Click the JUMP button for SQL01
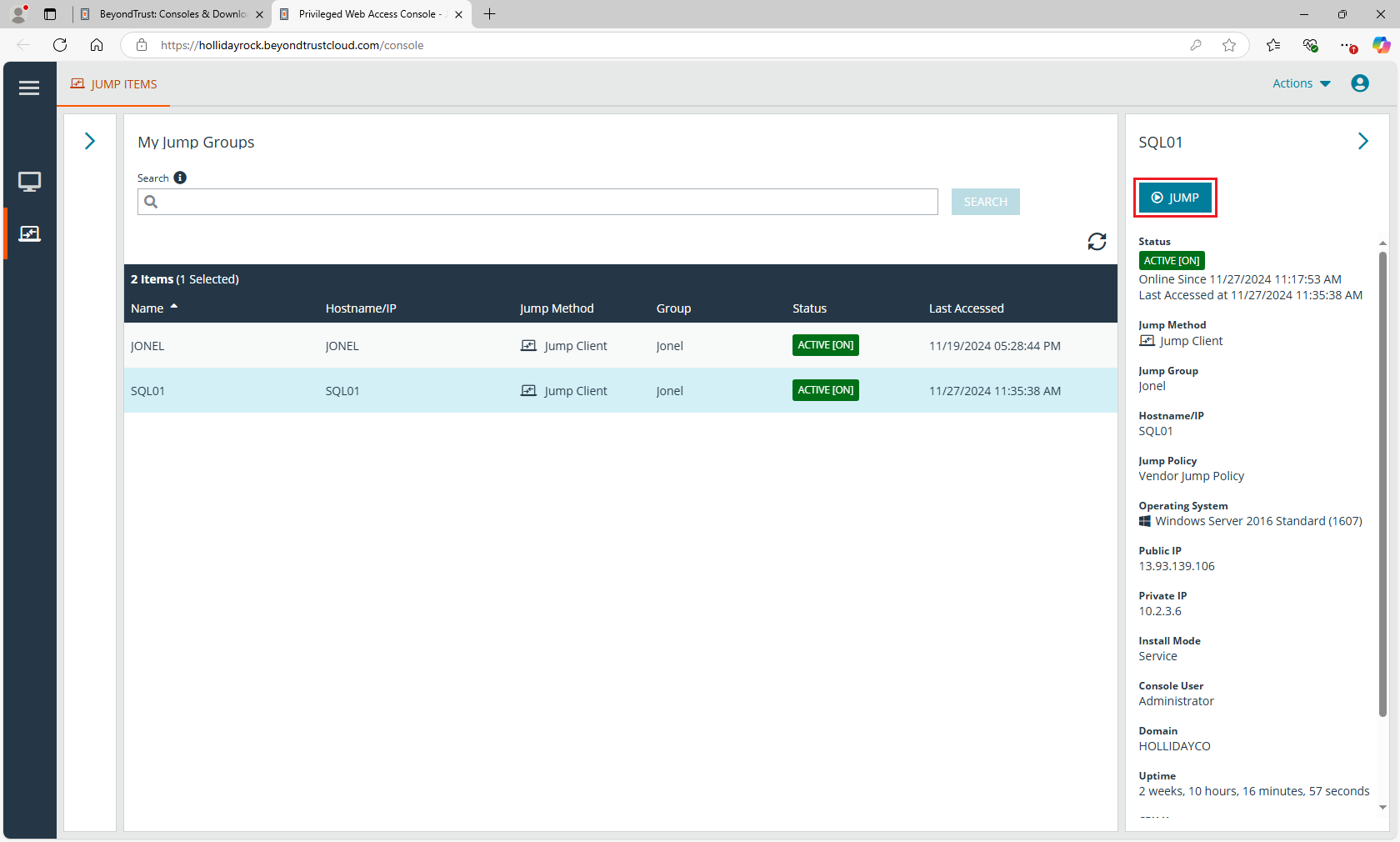This screenshot has height=842, width=1400. tap(1175, 198)
